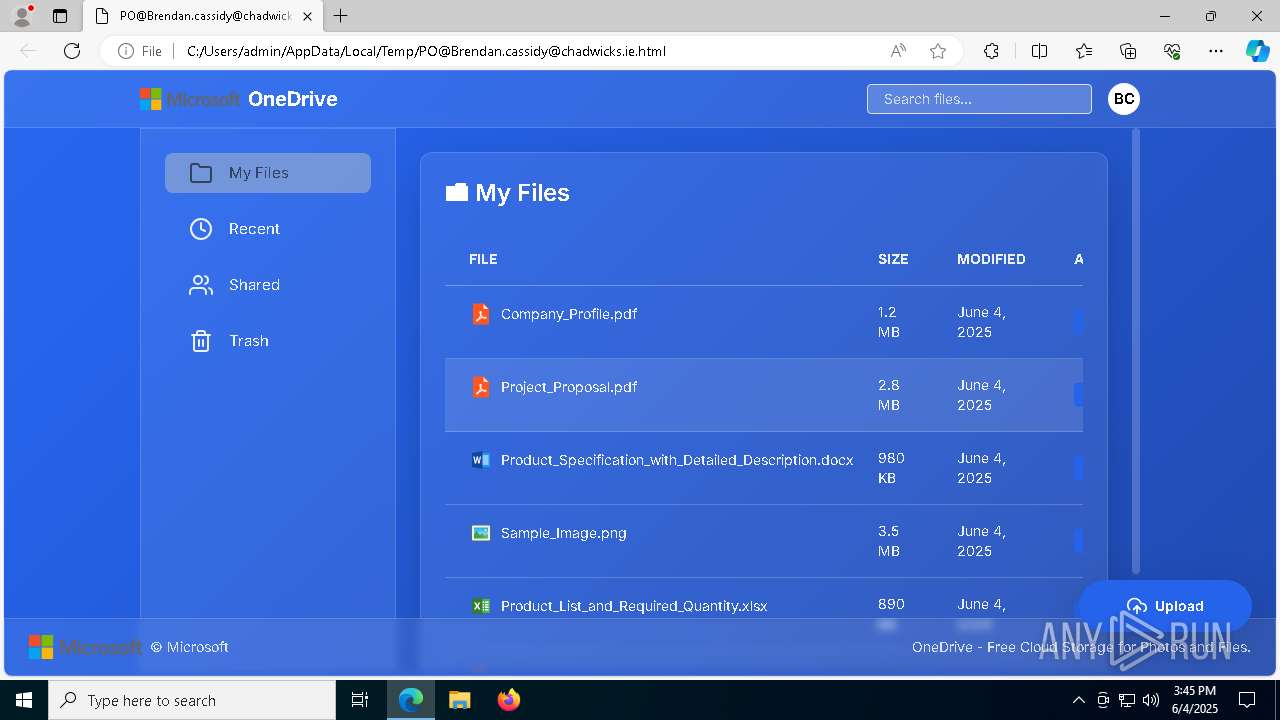Viewport: 1280px width, 720px height.
Task: Open My Files in sidebar
Action: coord(268,173)
